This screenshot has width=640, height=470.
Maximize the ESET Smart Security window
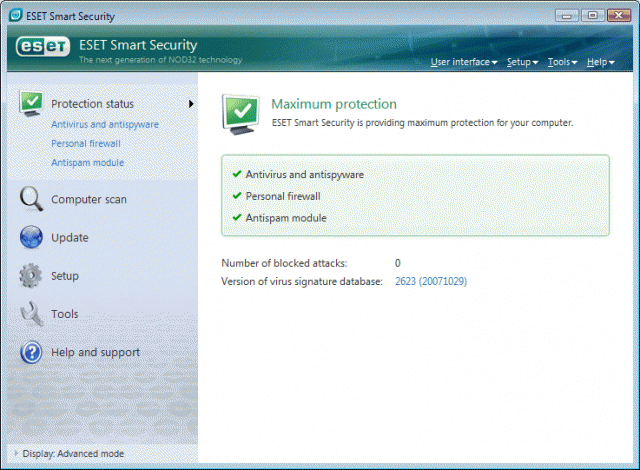592,16
